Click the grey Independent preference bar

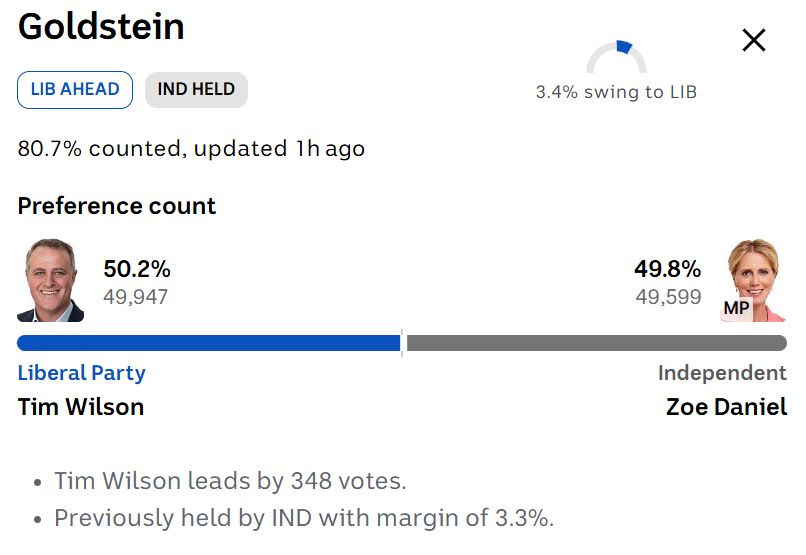pyautogui.click(x=596, y=343)
